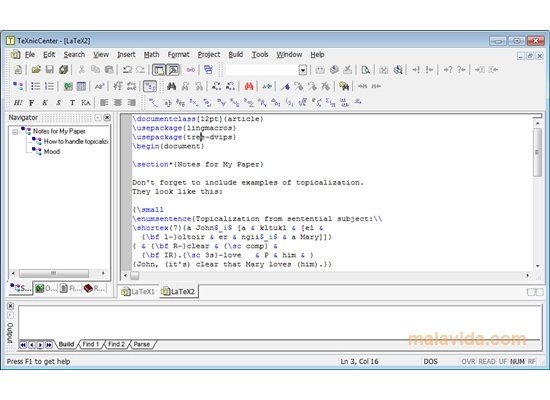Align text left
The image size is (550, 400).
point(104,103)
